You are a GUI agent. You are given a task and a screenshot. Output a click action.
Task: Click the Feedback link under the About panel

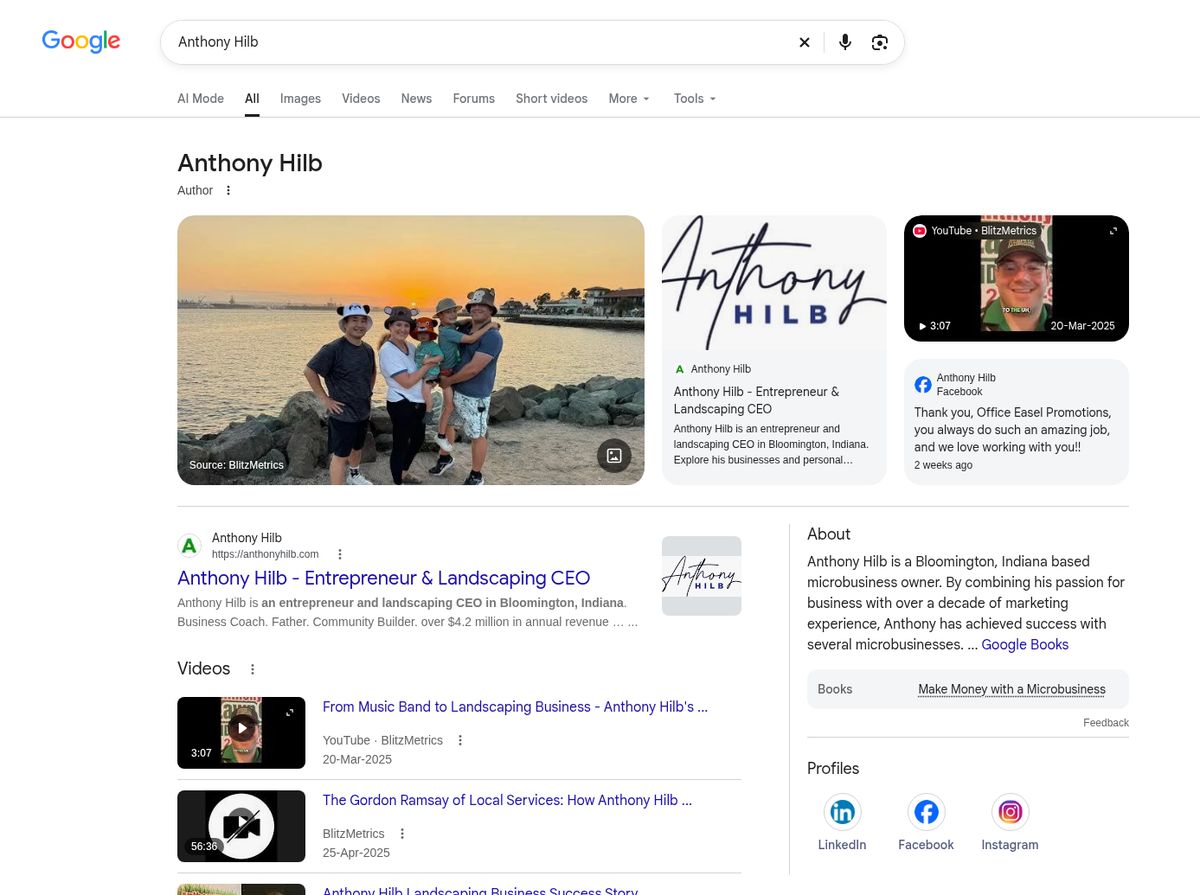pos(1106,722)
